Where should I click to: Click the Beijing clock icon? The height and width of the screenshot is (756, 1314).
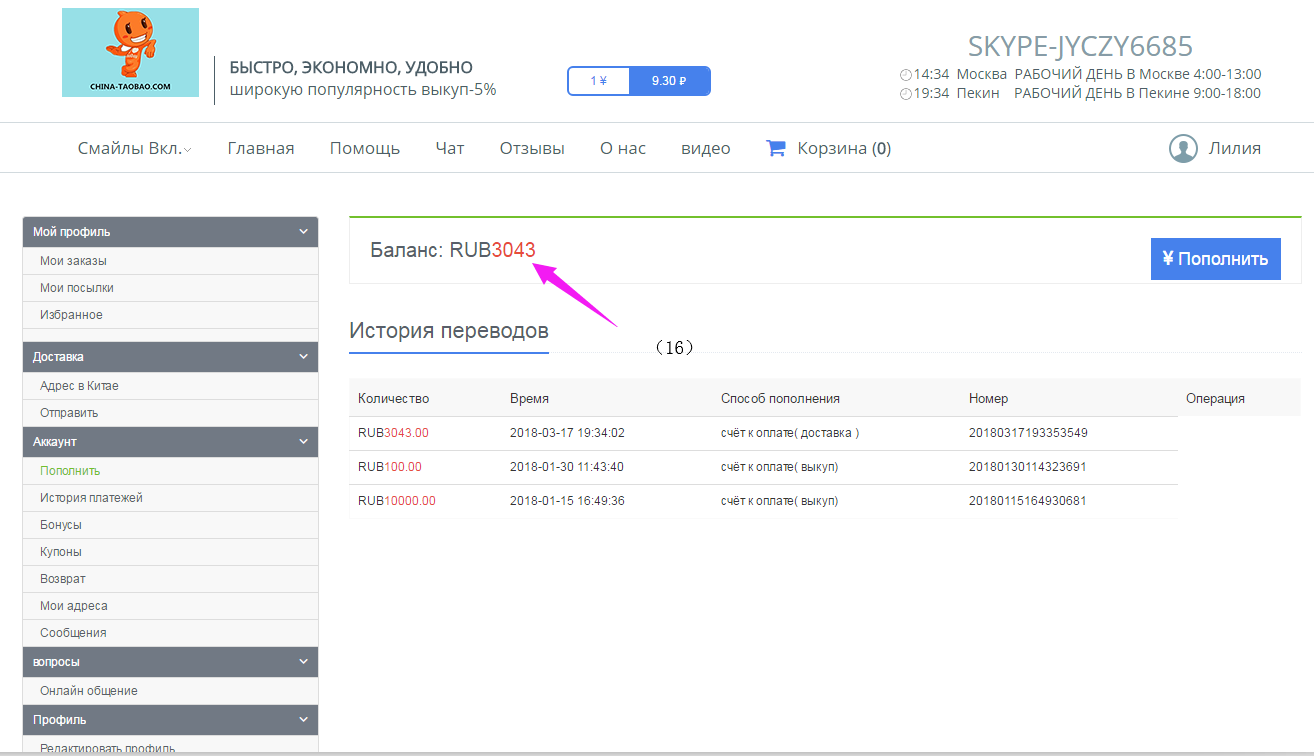point(906,94)
